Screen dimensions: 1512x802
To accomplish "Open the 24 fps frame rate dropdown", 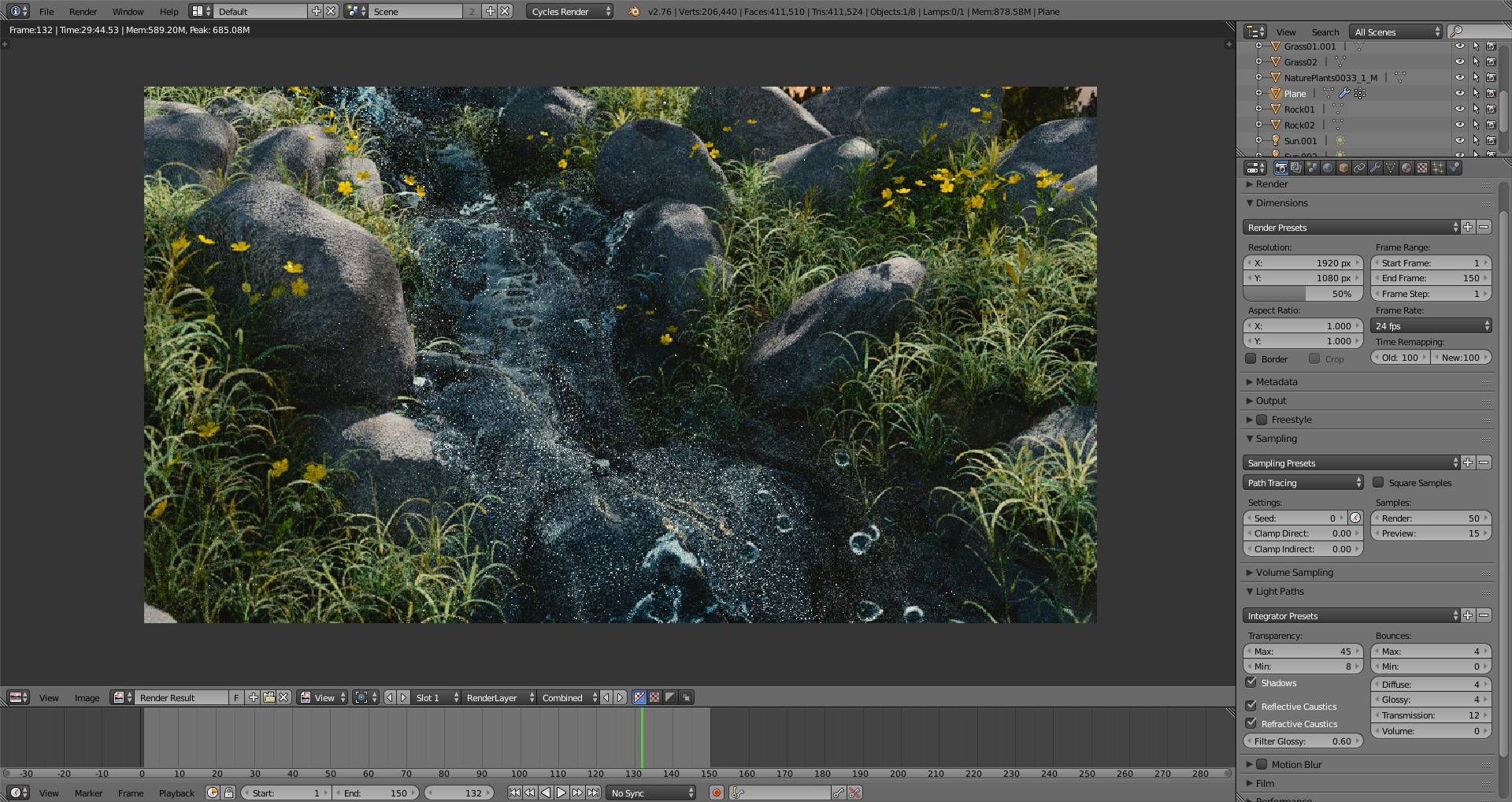I will 1432,325.
